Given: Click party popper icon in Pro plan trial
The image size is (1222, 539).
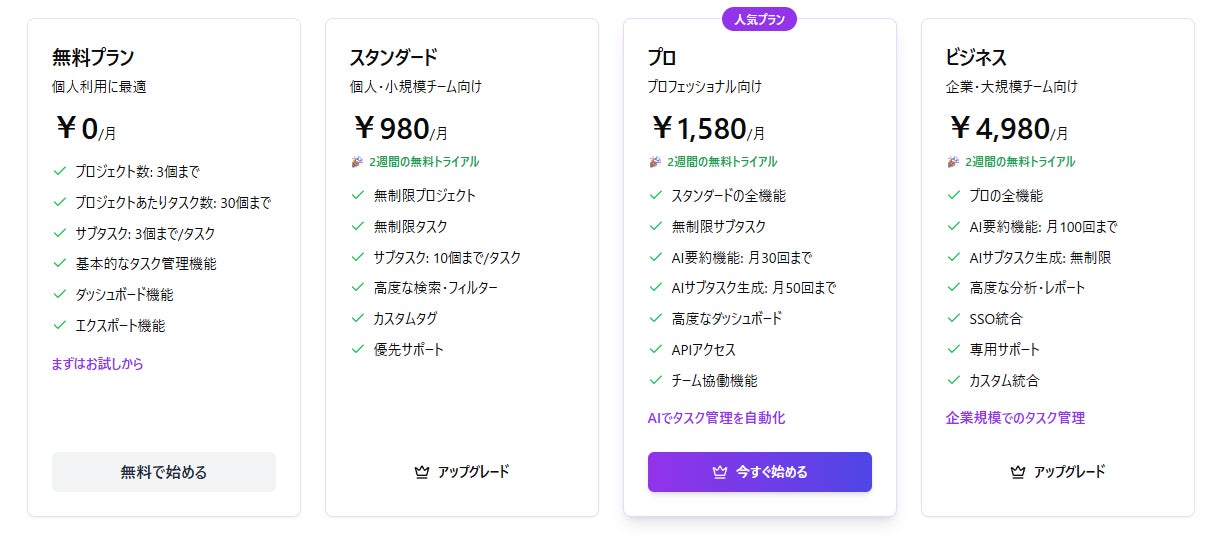Looking at the screenshot, I should point(655,161).
